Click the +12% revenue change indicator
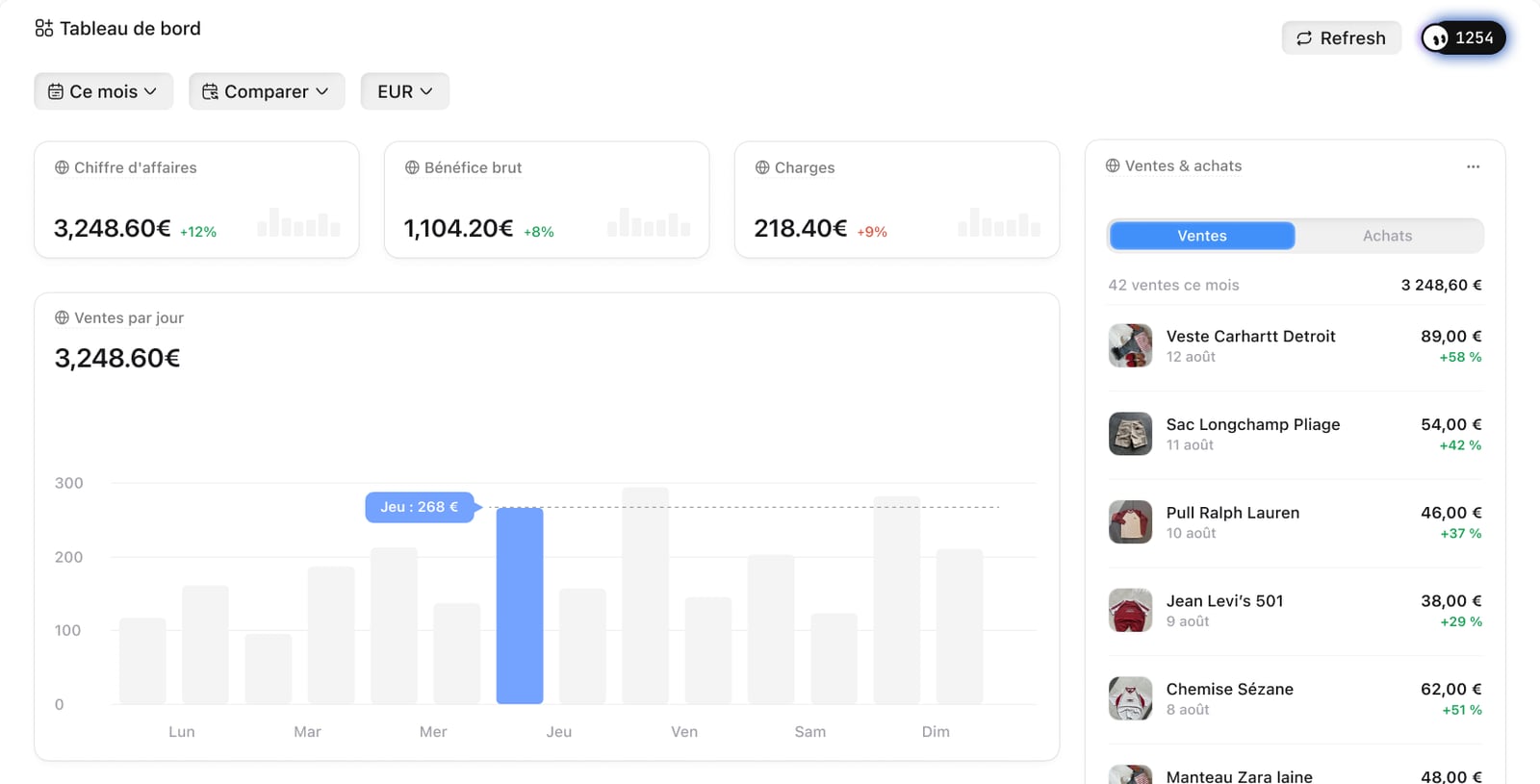This screenshot has height=784, width=1540. [x=198, y=232]
